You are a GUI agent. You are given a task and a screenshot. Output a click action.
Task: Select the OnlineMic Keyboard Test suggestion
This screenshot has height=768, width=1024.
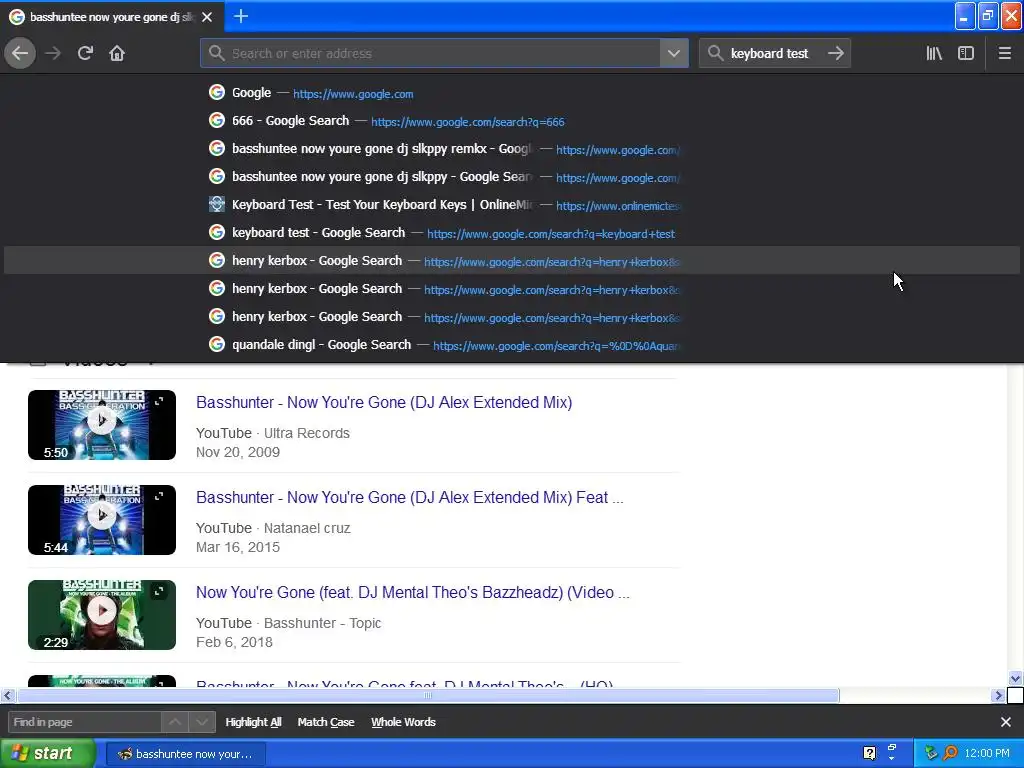[x=512, y=205]
